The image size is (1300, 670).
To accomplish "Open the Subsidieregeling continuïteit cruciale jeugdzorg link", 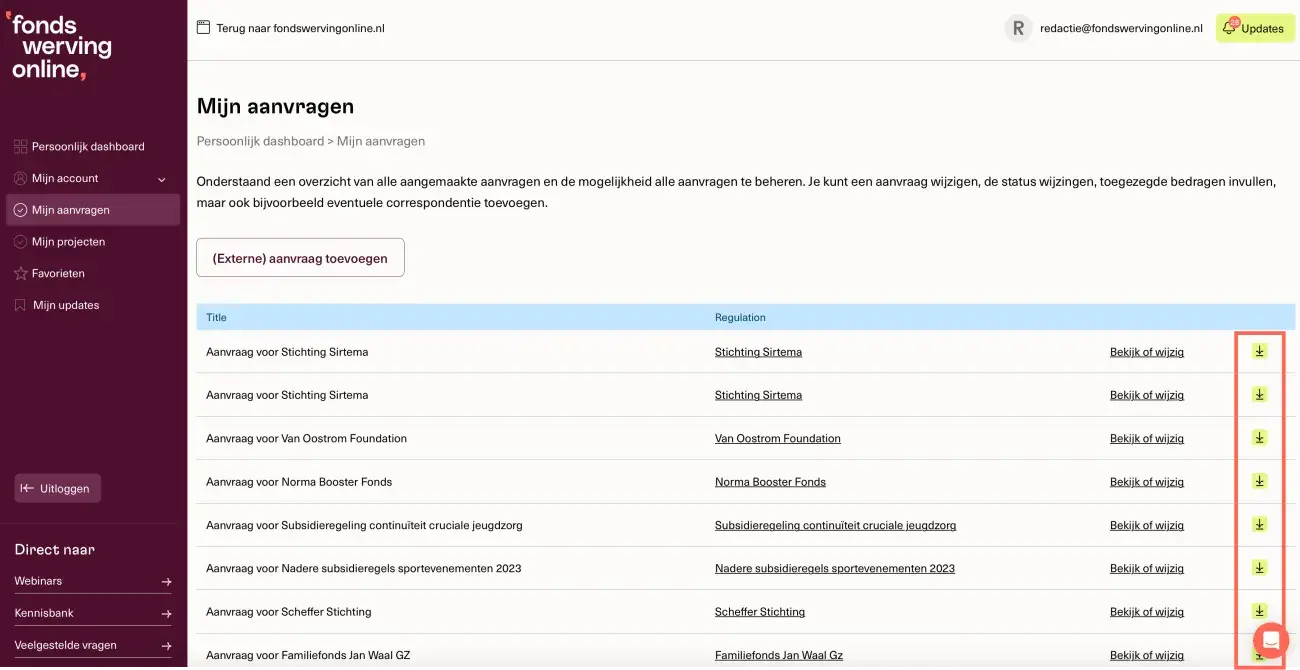I will (835, 524).
